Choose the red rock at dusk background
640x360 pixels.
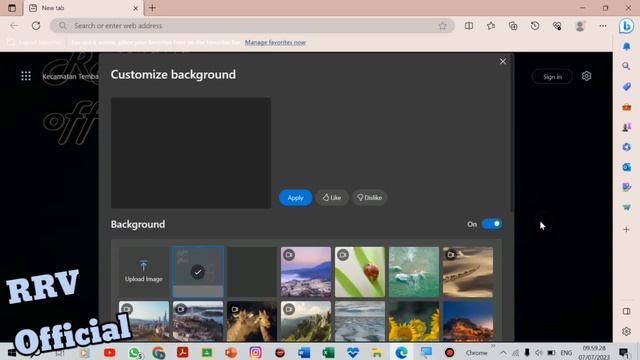pos(468,321)
